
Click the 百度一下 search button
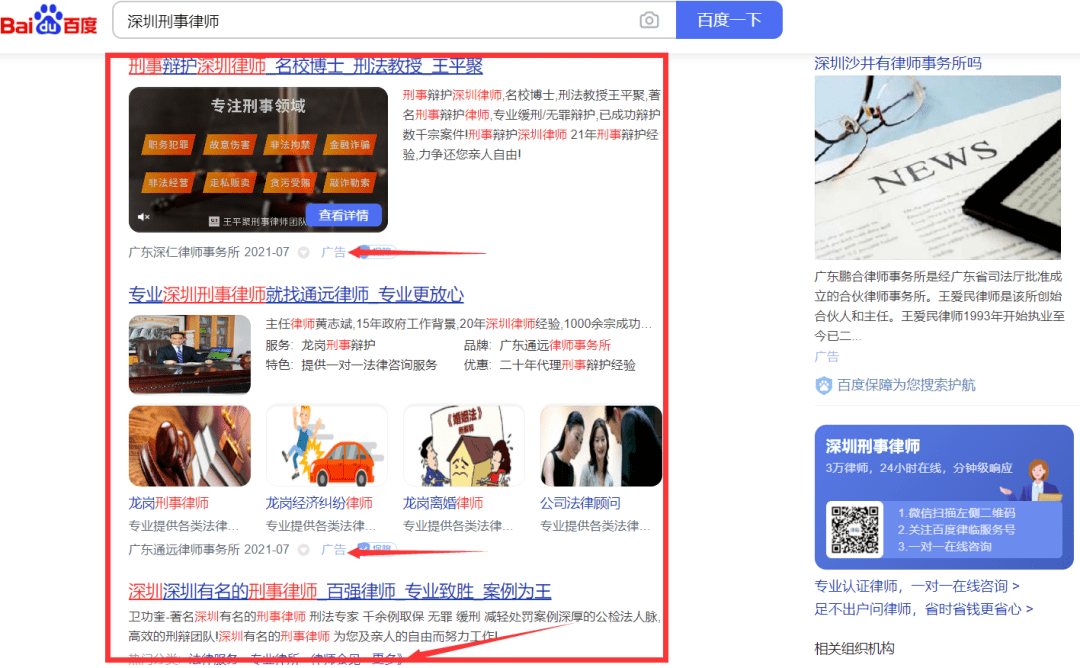pos(729,20)
